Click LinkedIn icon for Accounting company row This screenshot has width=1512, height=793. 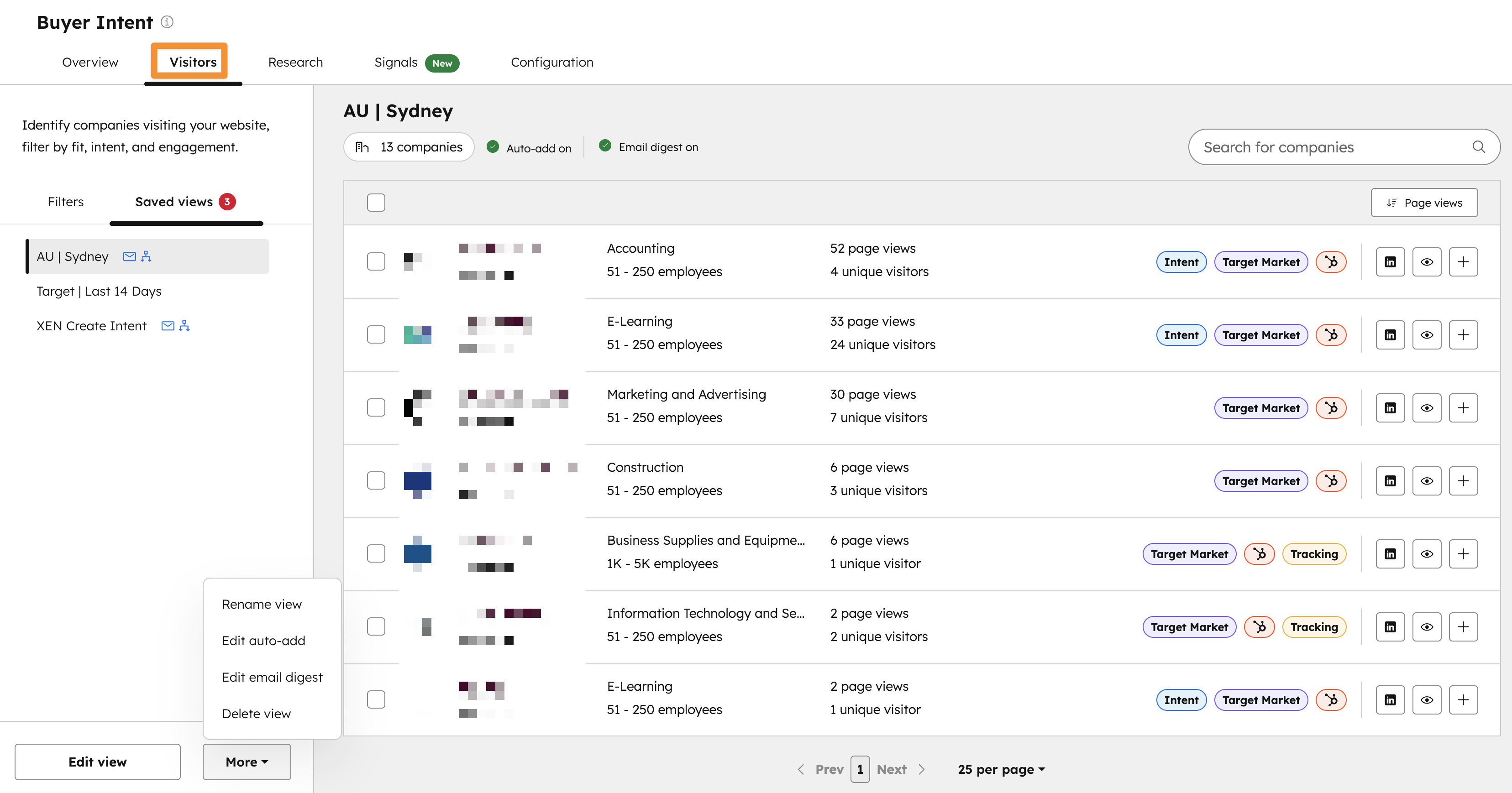[x=1390, y=262]
